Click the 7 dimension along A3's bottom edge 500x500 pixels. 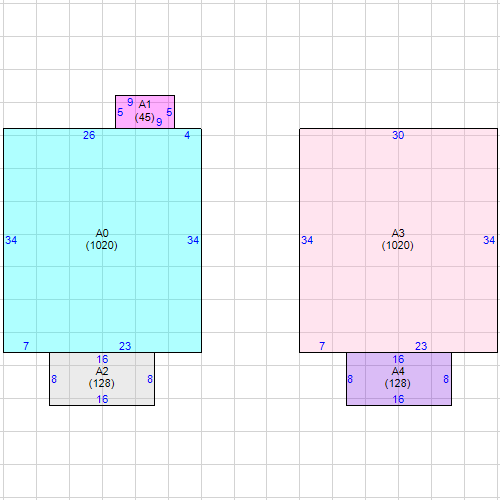[322, 346]
